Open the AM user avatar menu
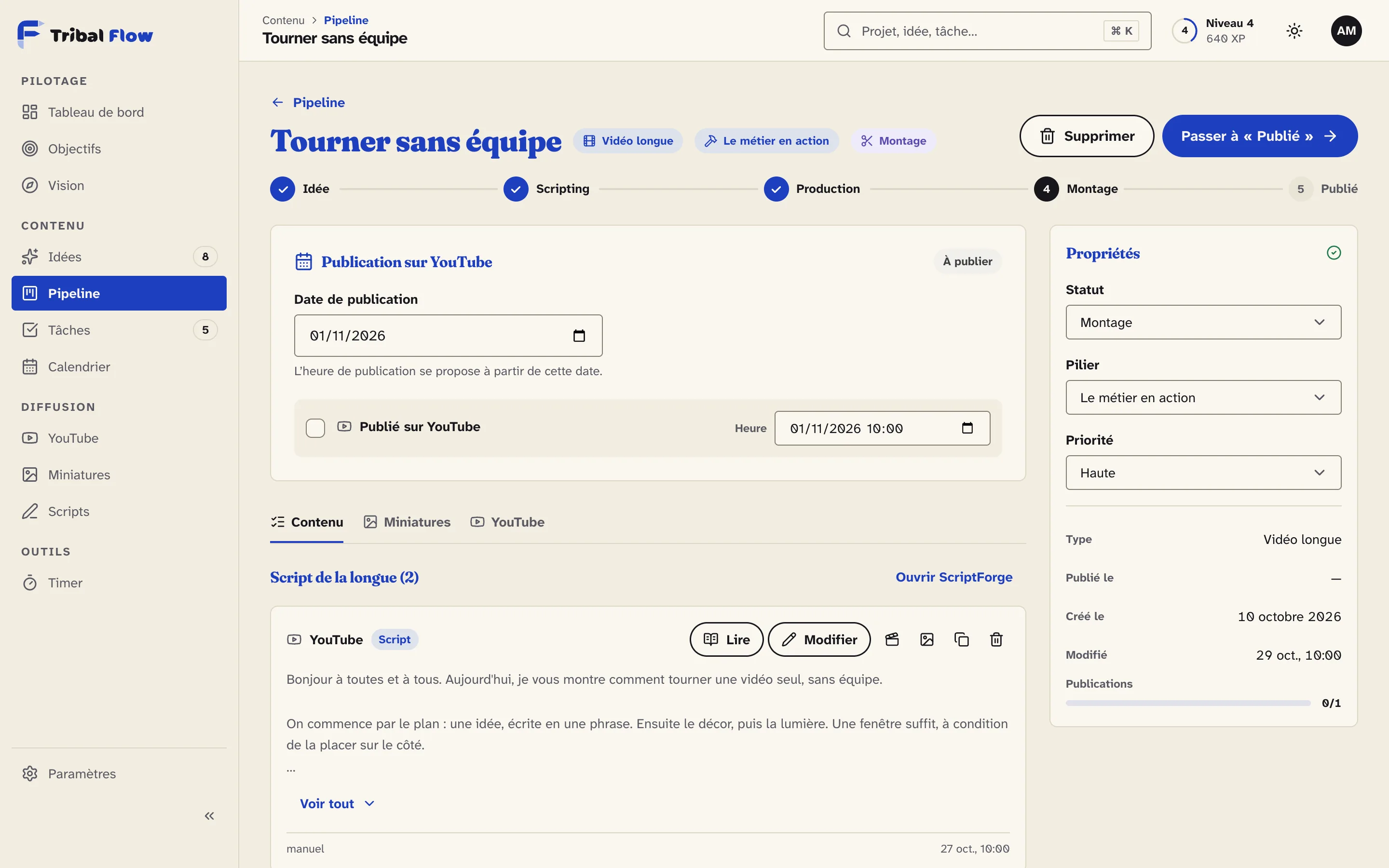The image size is (1389, 868). (x=1346, y=31)
